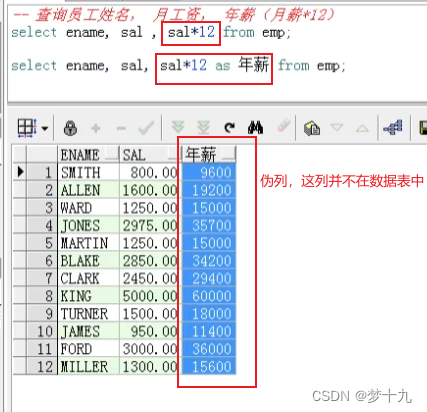Click the 年薪 column header
The image size is (427, 412).
point(208,155)
